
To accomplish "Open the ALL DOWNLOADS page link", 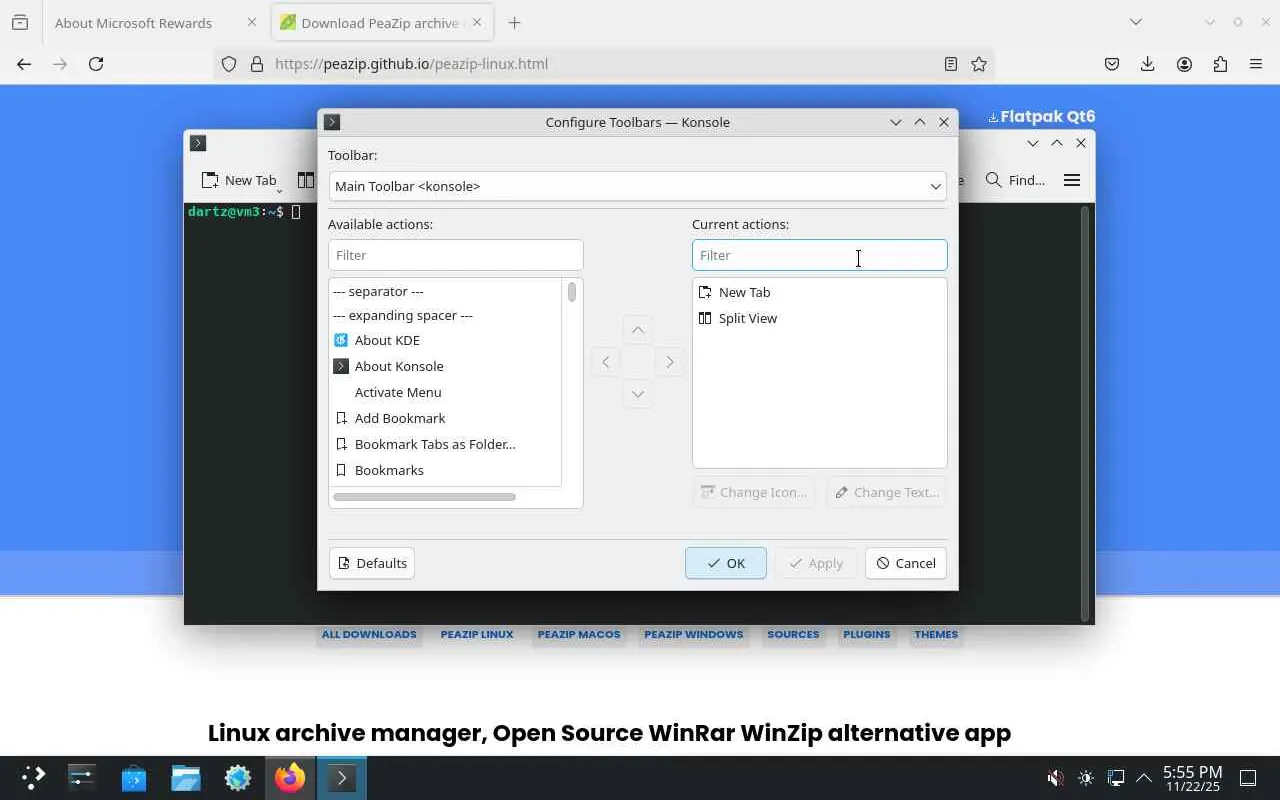I will point(369,634).
